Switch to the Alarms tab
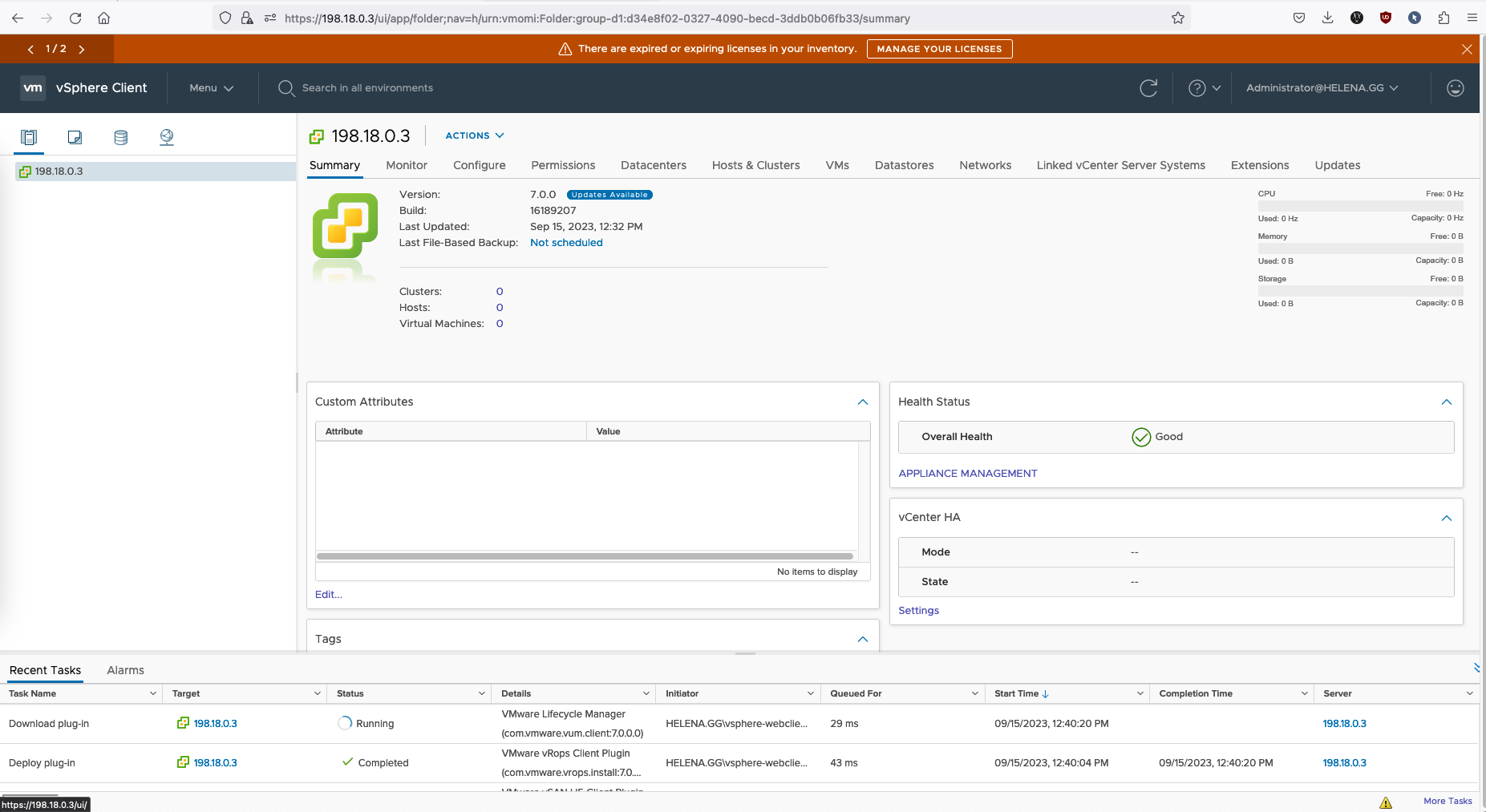The height and width of the screenshot is (812, 1486). (125, 670)
